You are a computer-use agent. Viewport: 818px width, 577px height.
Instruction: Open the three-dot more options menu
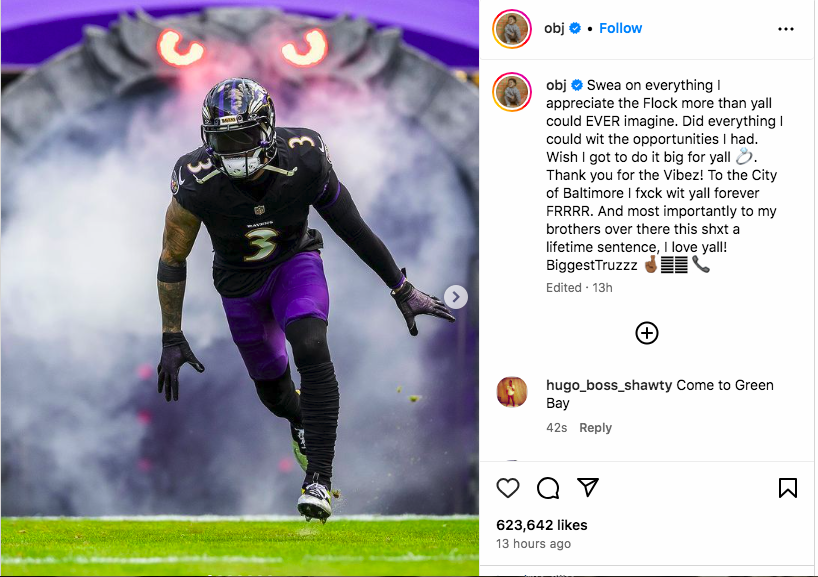[x=786, y=29]
